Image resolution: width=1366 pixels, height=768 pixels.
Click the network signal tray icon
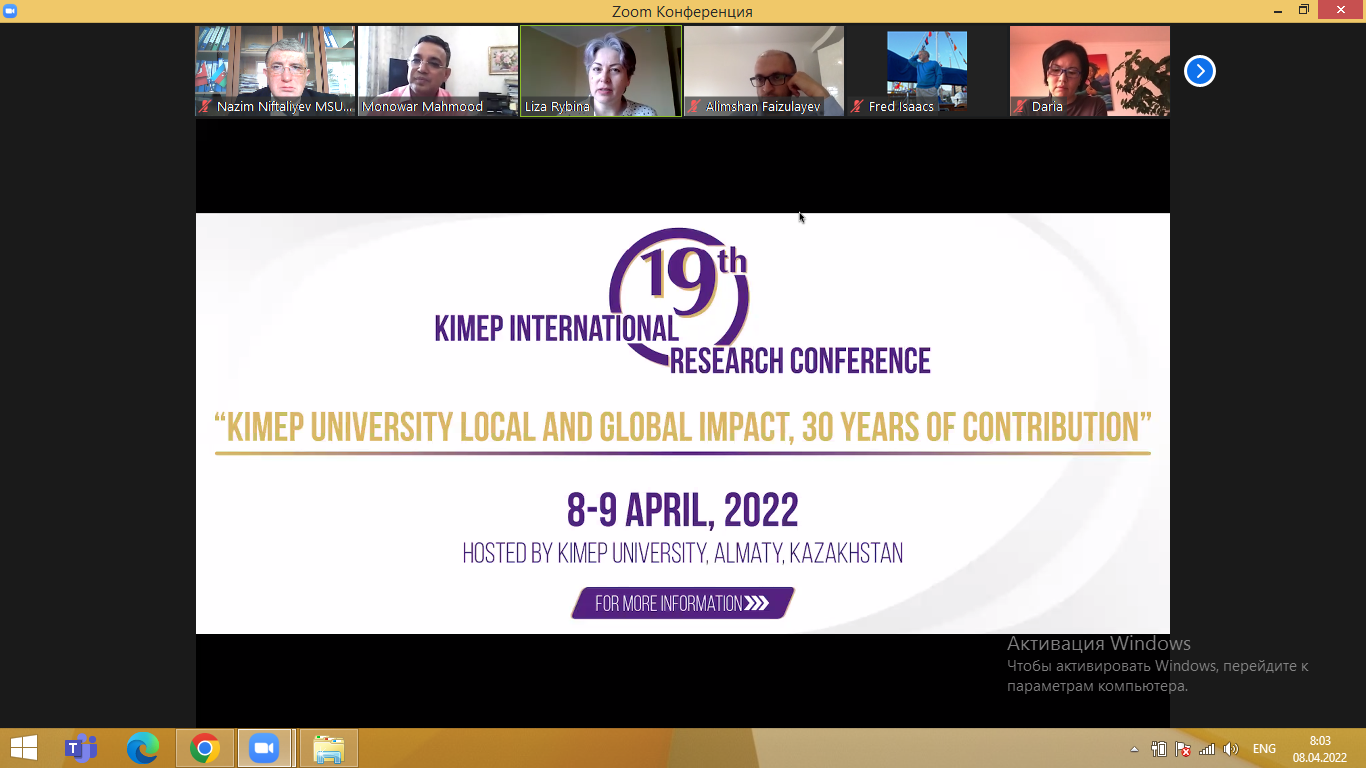coord(1207,749)
